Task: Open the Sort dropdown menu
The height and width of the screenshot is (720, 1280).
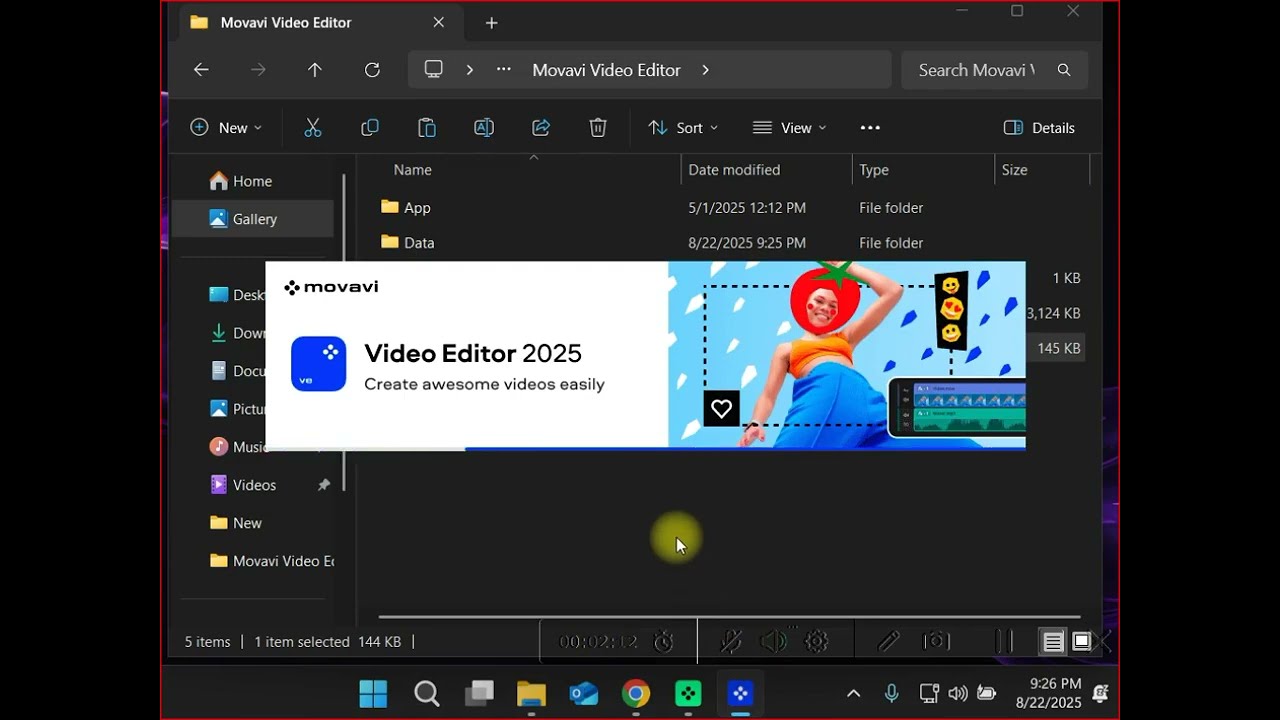Action: point(684,127)
